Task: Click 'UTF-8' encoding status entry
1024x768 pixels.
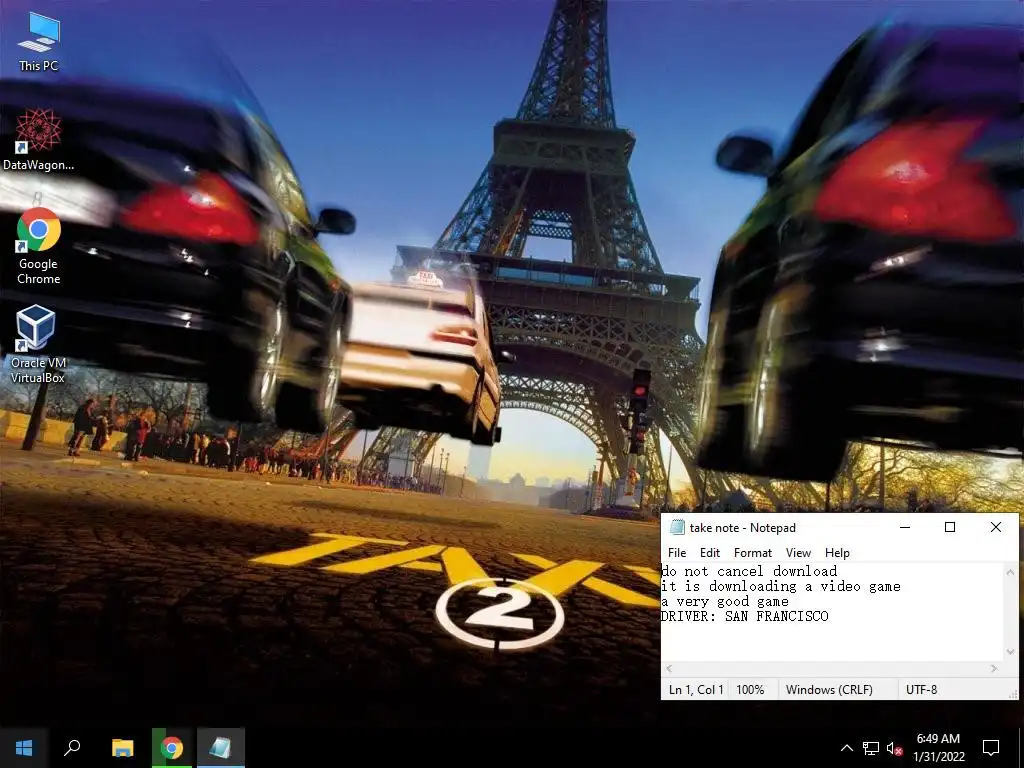Action: click(921, 690)
